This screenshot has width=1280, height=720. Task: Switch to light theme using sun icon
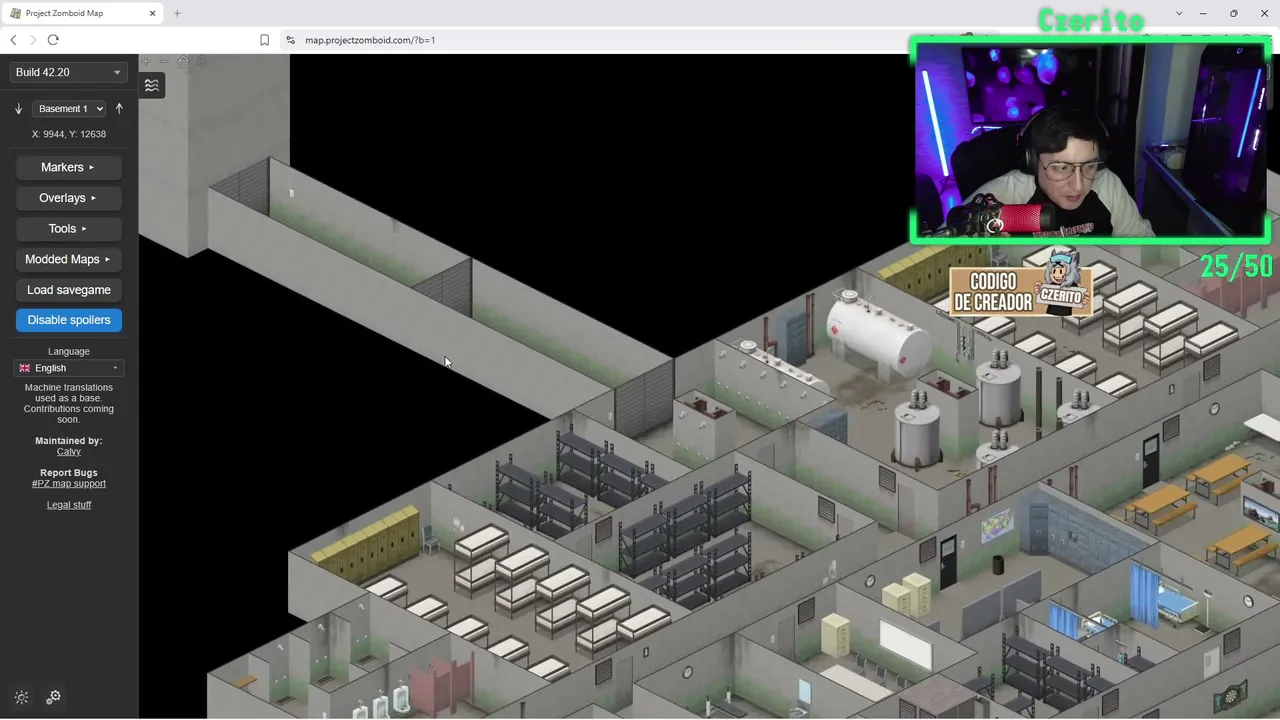click(22, 697)
